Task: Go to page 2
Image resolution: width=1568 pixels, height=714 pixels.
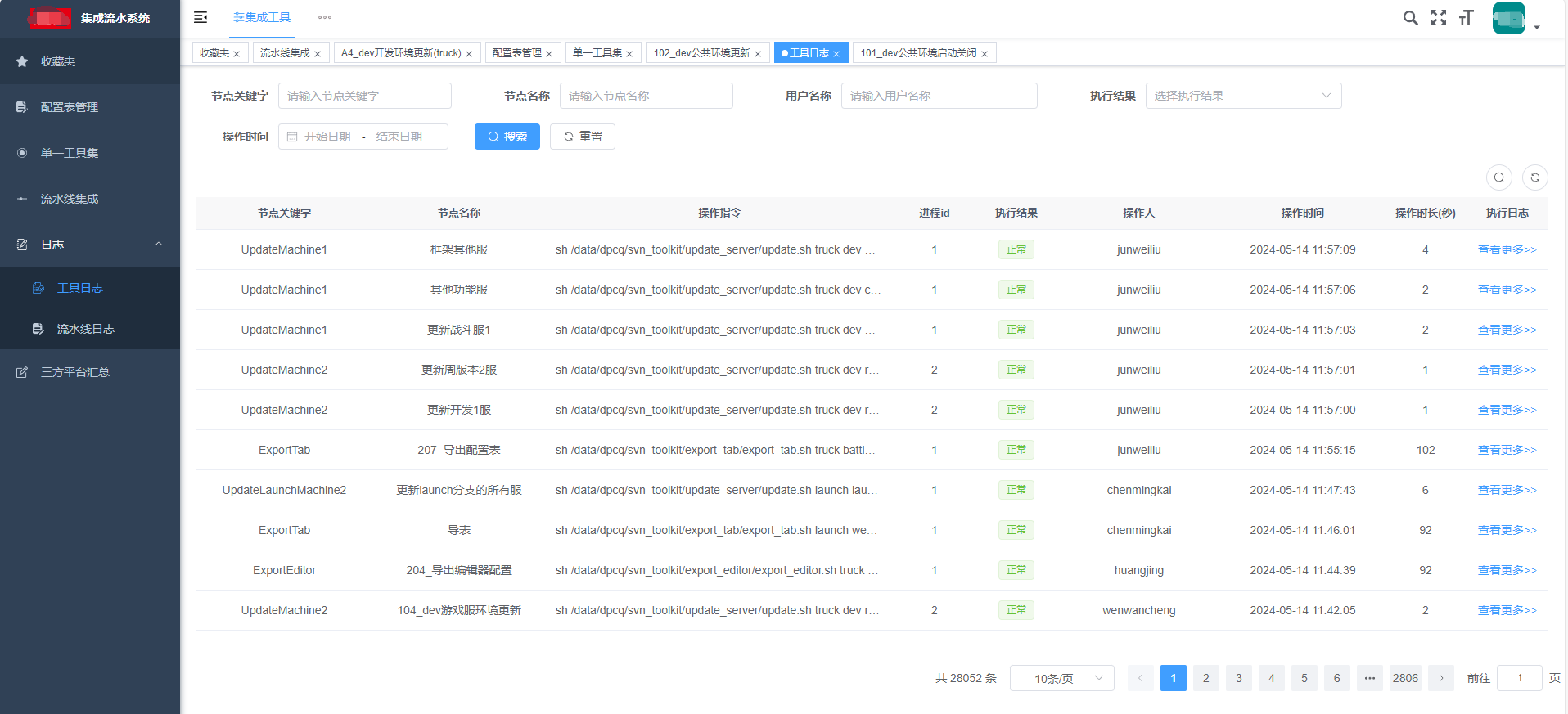Action: click(x=1205, y=678)
